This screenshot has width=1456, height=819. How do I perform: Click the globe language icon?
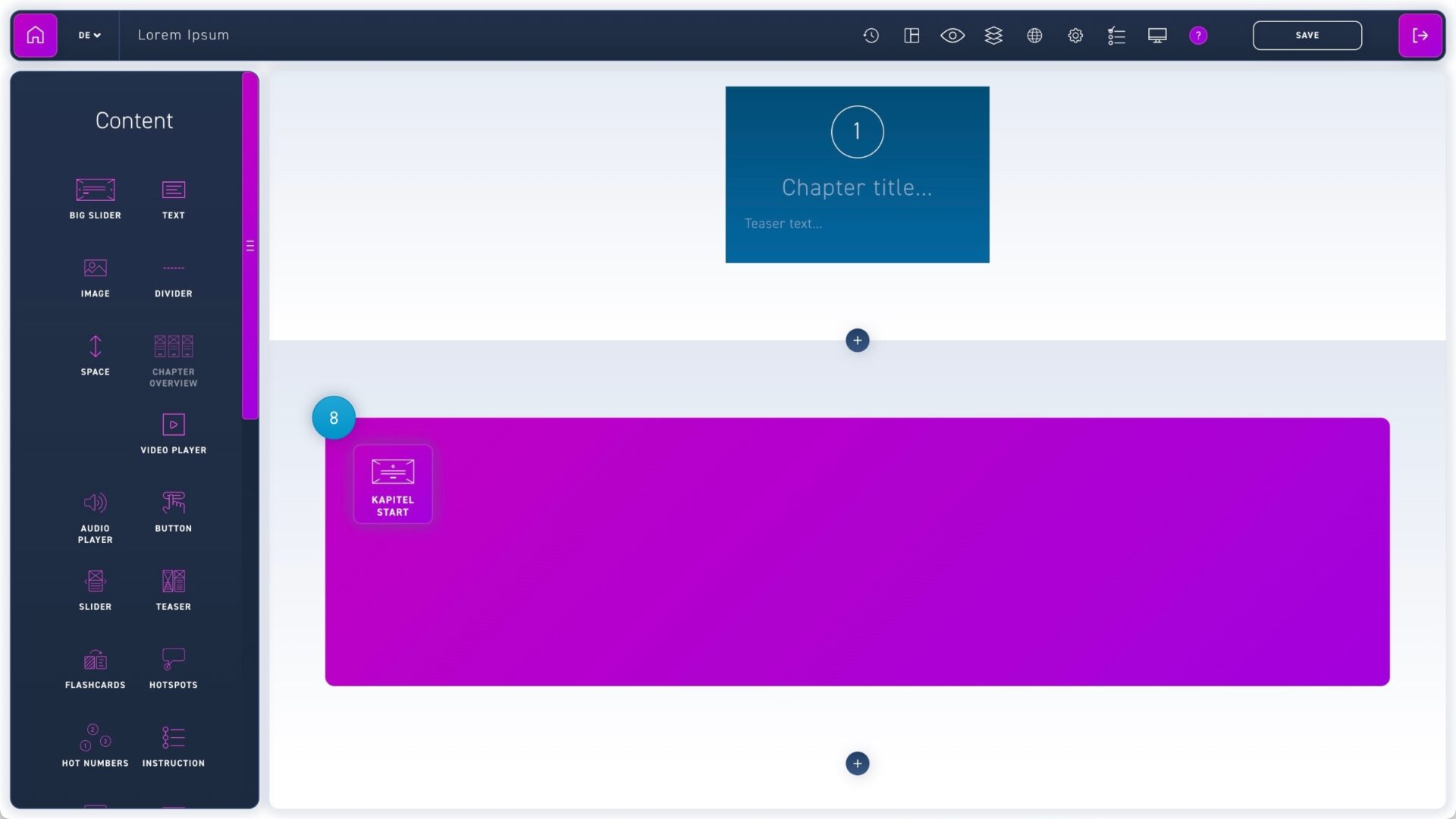point(1034,36)
